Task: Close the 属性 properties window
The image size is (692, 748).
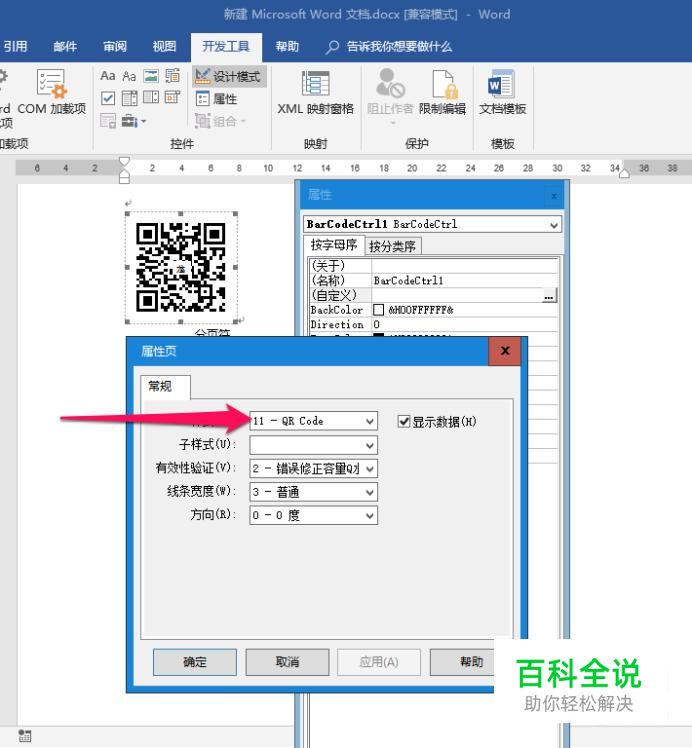Action: pos(554,196)
